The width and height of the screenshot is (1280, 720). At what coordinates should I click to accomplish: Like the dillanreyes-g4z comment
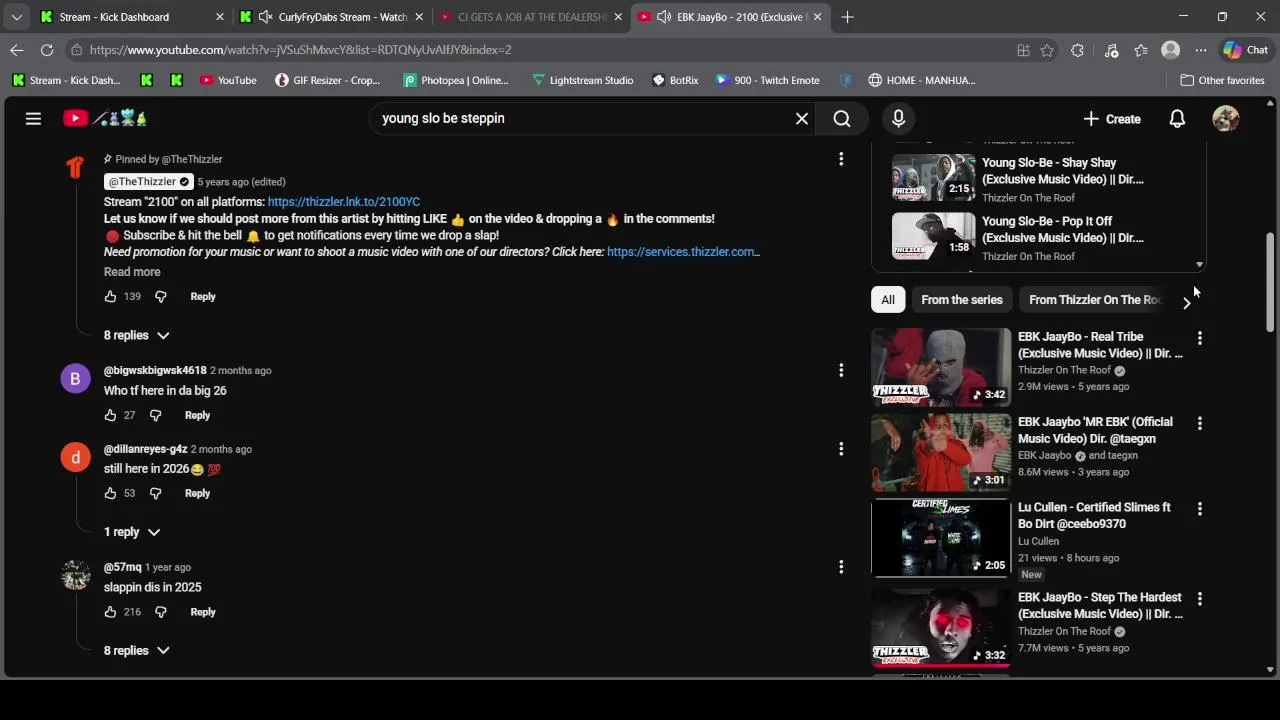(x=110, y=493)
